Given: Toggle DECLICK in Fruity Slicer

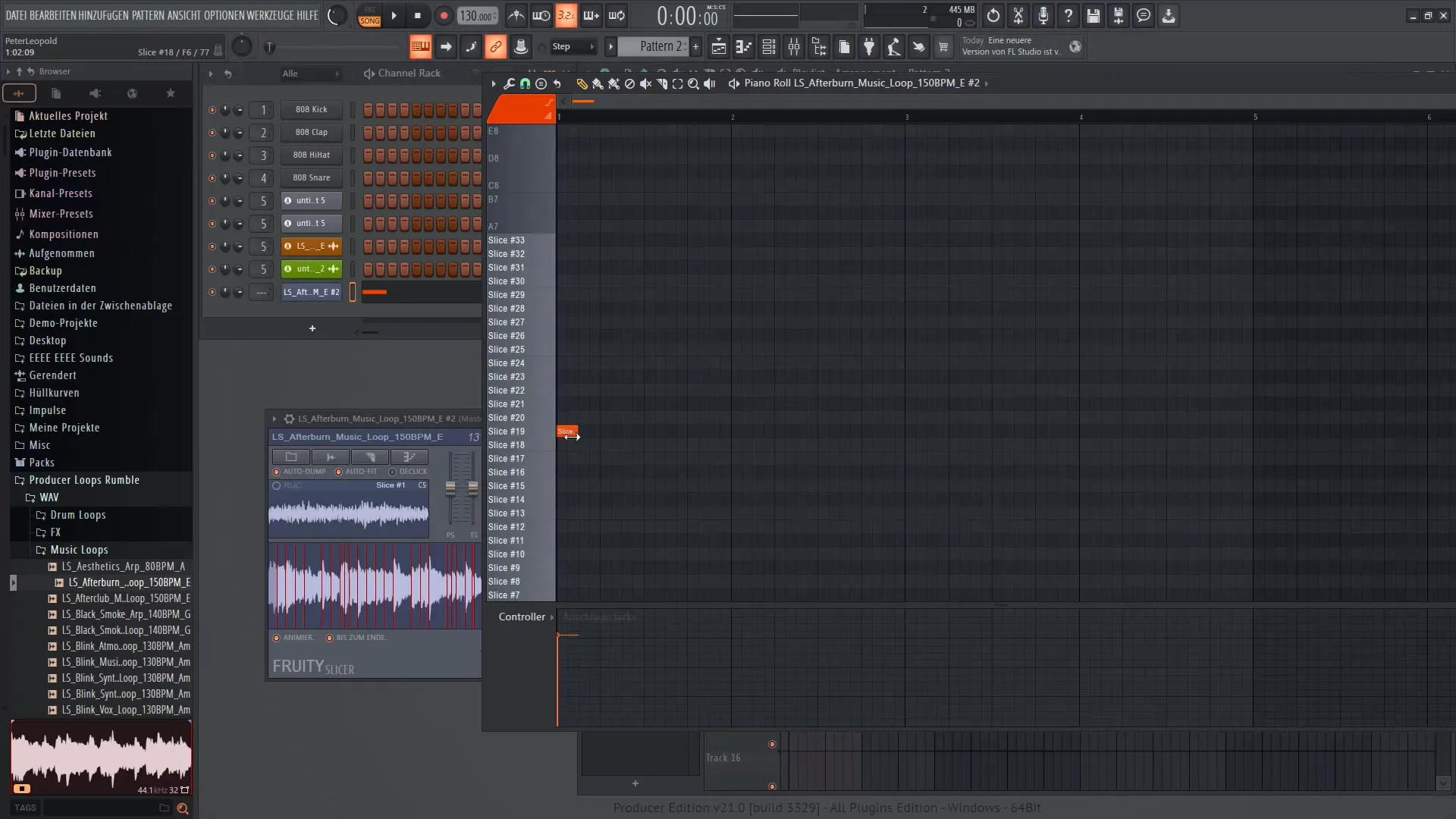Looking at the screenshot, I should (x=393, y=472).
